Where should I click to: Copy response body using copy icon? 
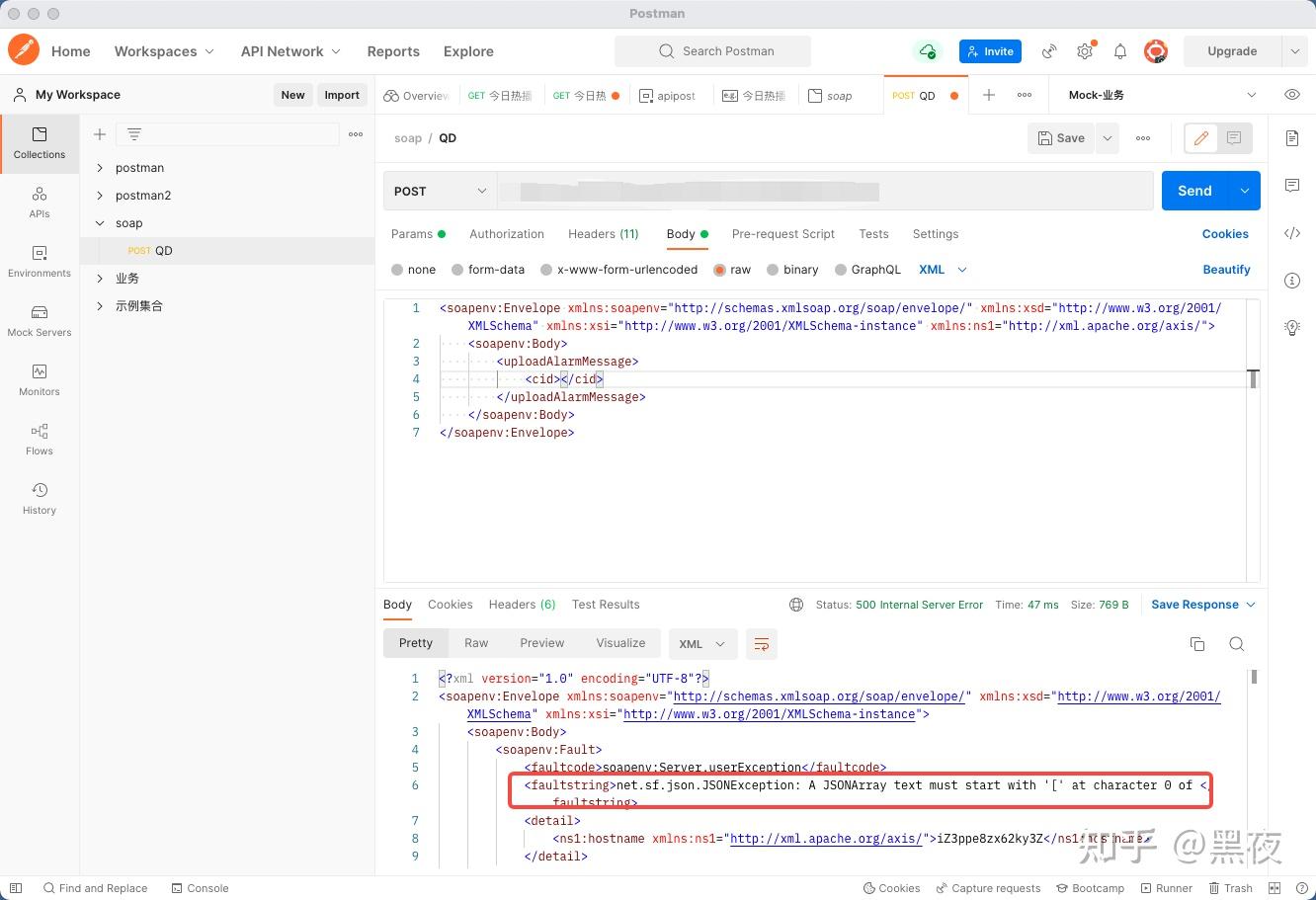[1197, 644]
